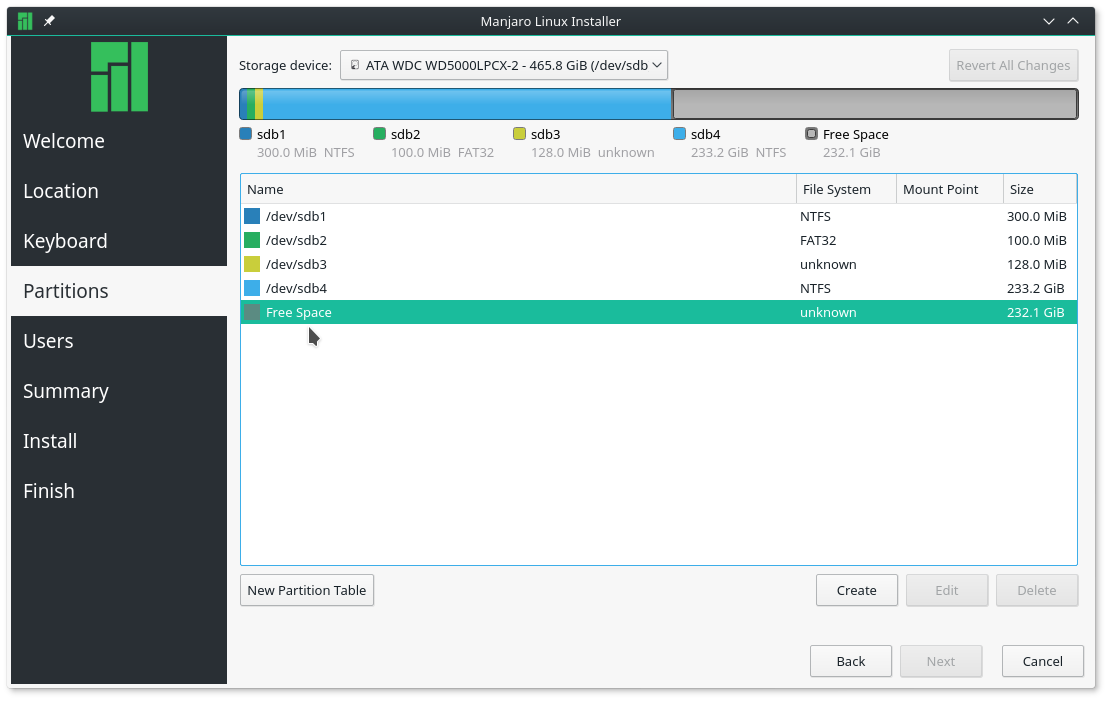Click Revert All Changes
This screenshot has width=1108, height=701.
click(1013, 65)
